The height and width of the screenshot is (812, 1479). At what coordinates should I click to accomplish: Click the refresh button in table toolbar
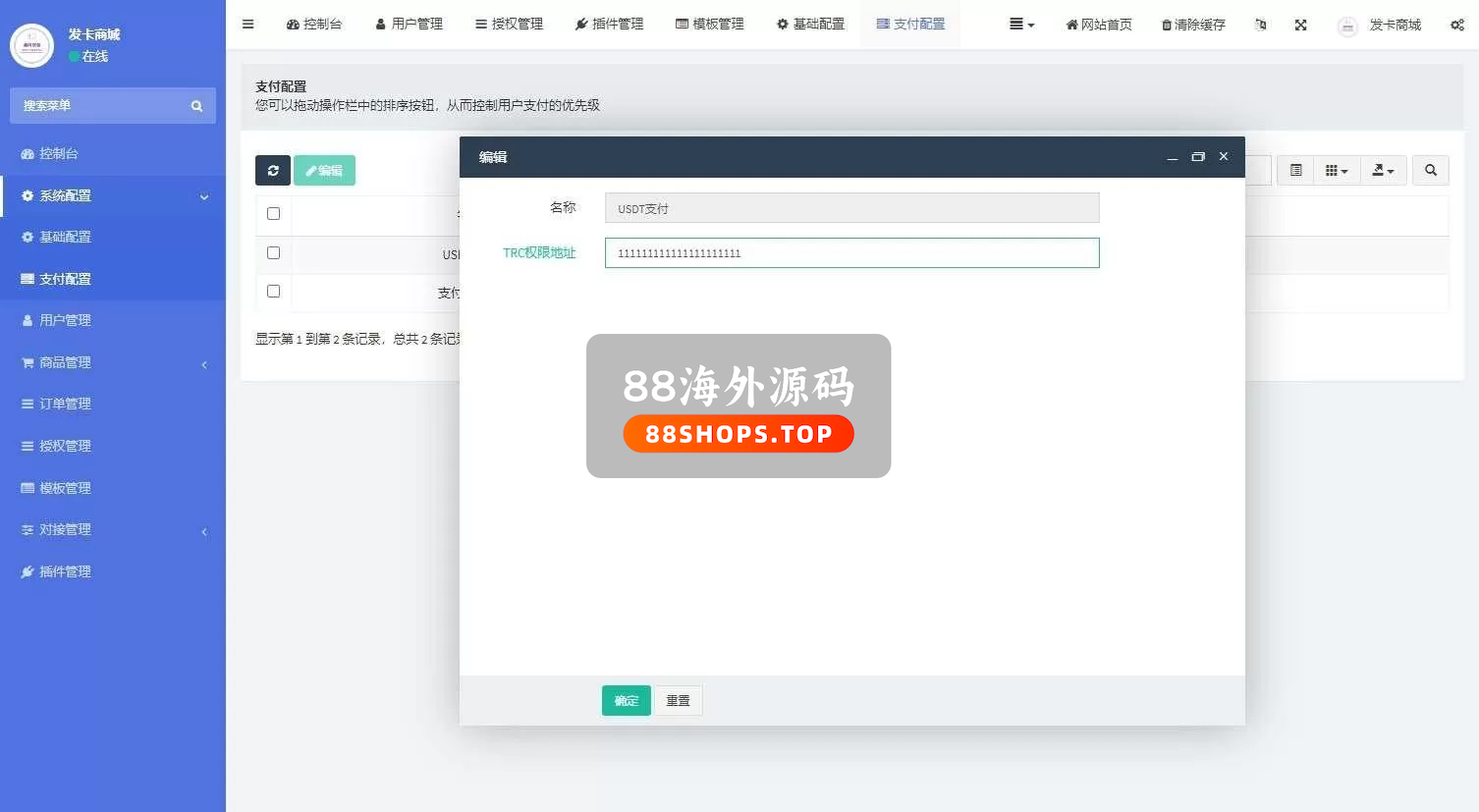[x=273, y=171]
